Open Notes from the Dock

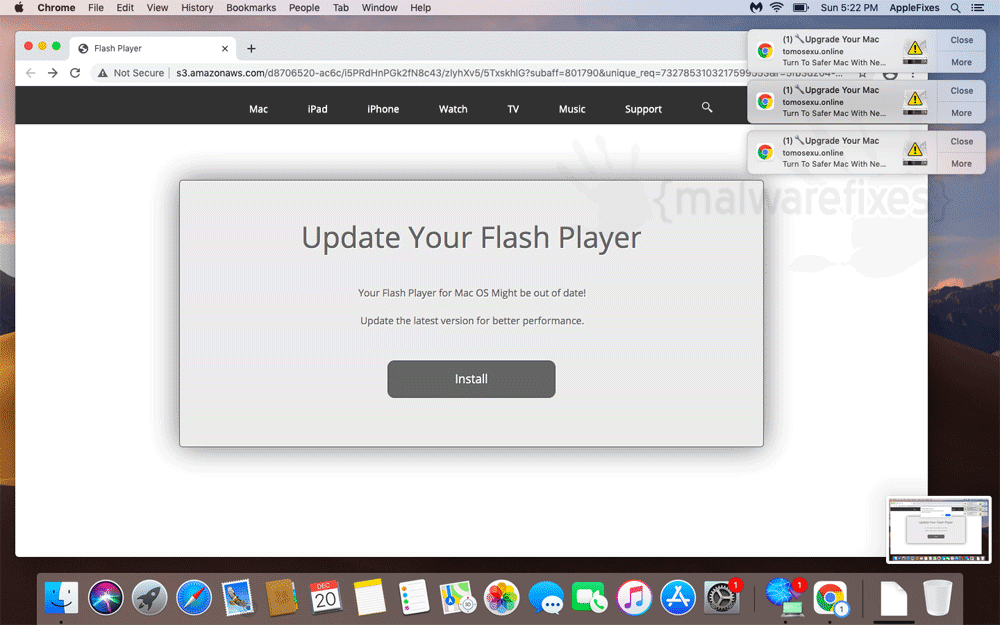click(369, 598)
